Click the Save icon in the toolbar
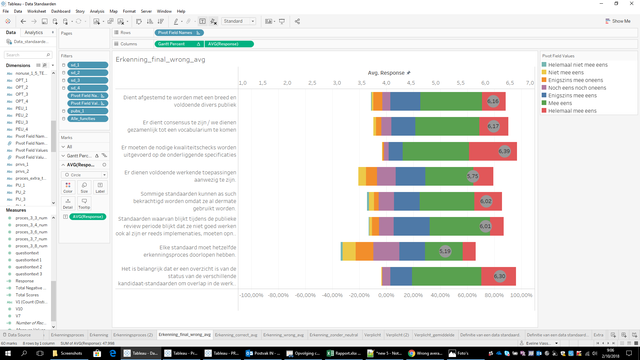 tap(44, 21)
